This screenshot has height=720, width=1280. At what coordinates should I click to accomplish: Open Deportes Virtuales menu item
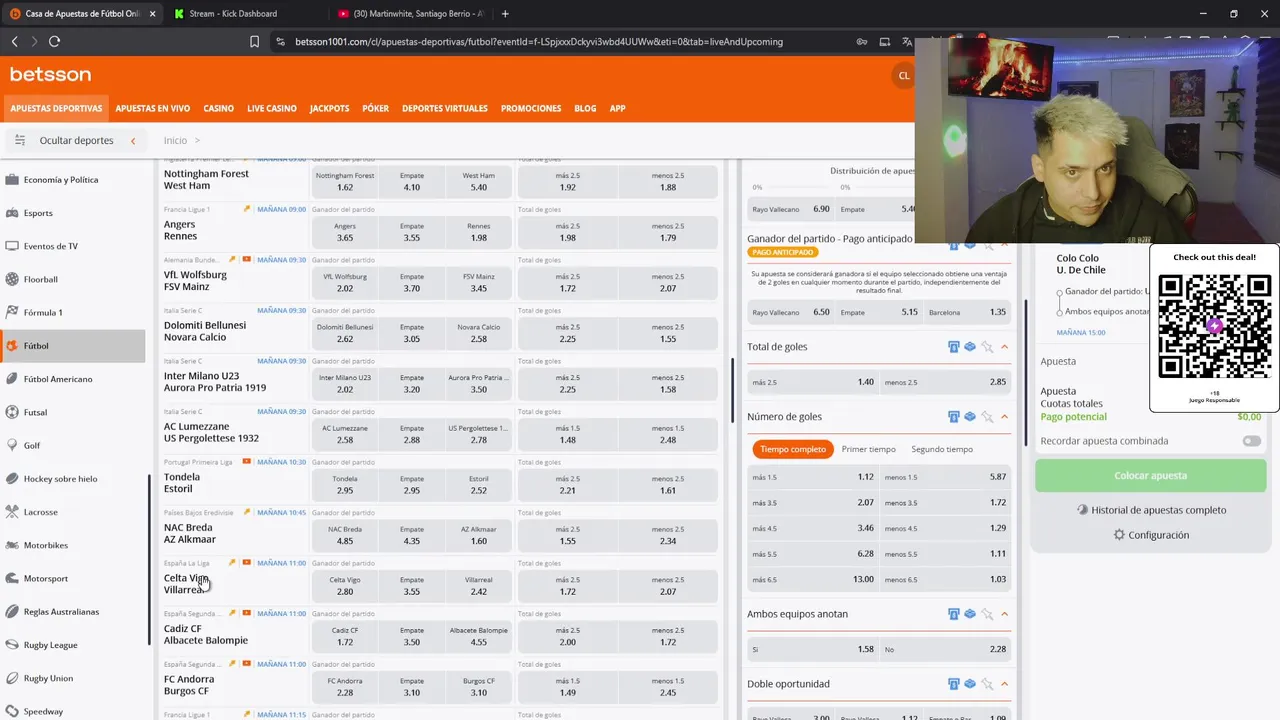point(445,108)
